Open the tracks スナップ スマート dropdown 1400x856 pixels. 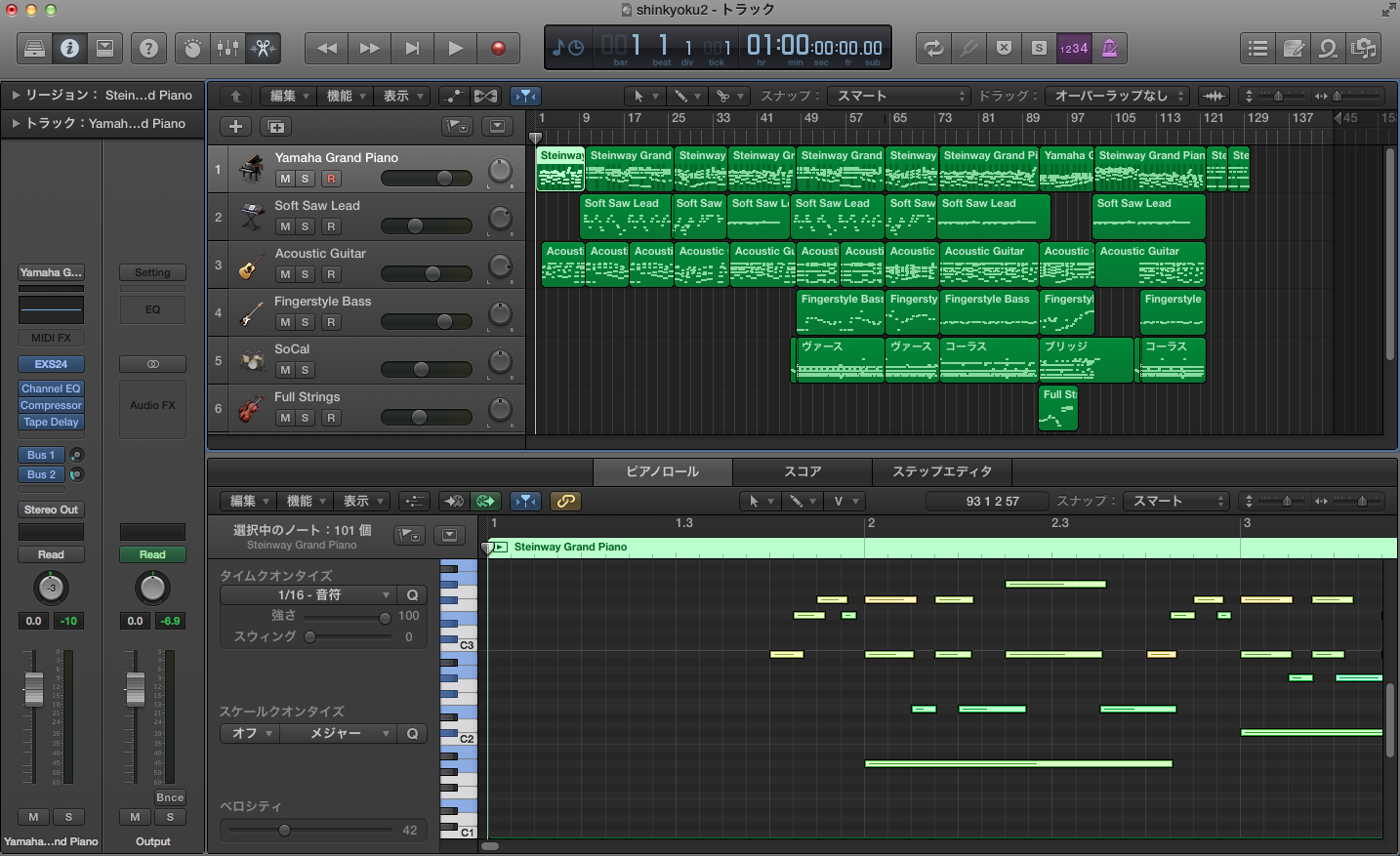(x=898, y=96)
